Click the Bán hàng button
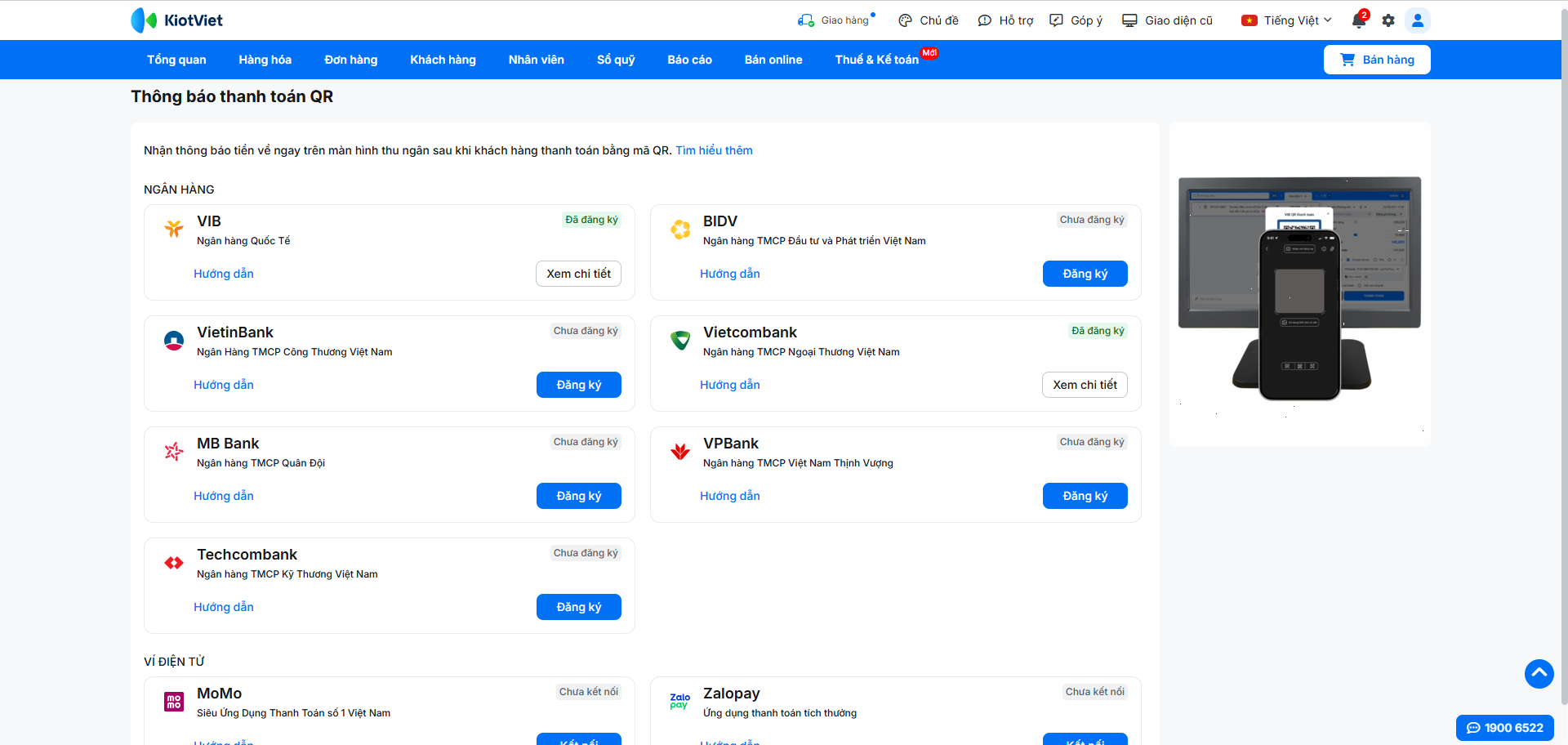The image size is (1568, 745). (x=1377, y=60)
